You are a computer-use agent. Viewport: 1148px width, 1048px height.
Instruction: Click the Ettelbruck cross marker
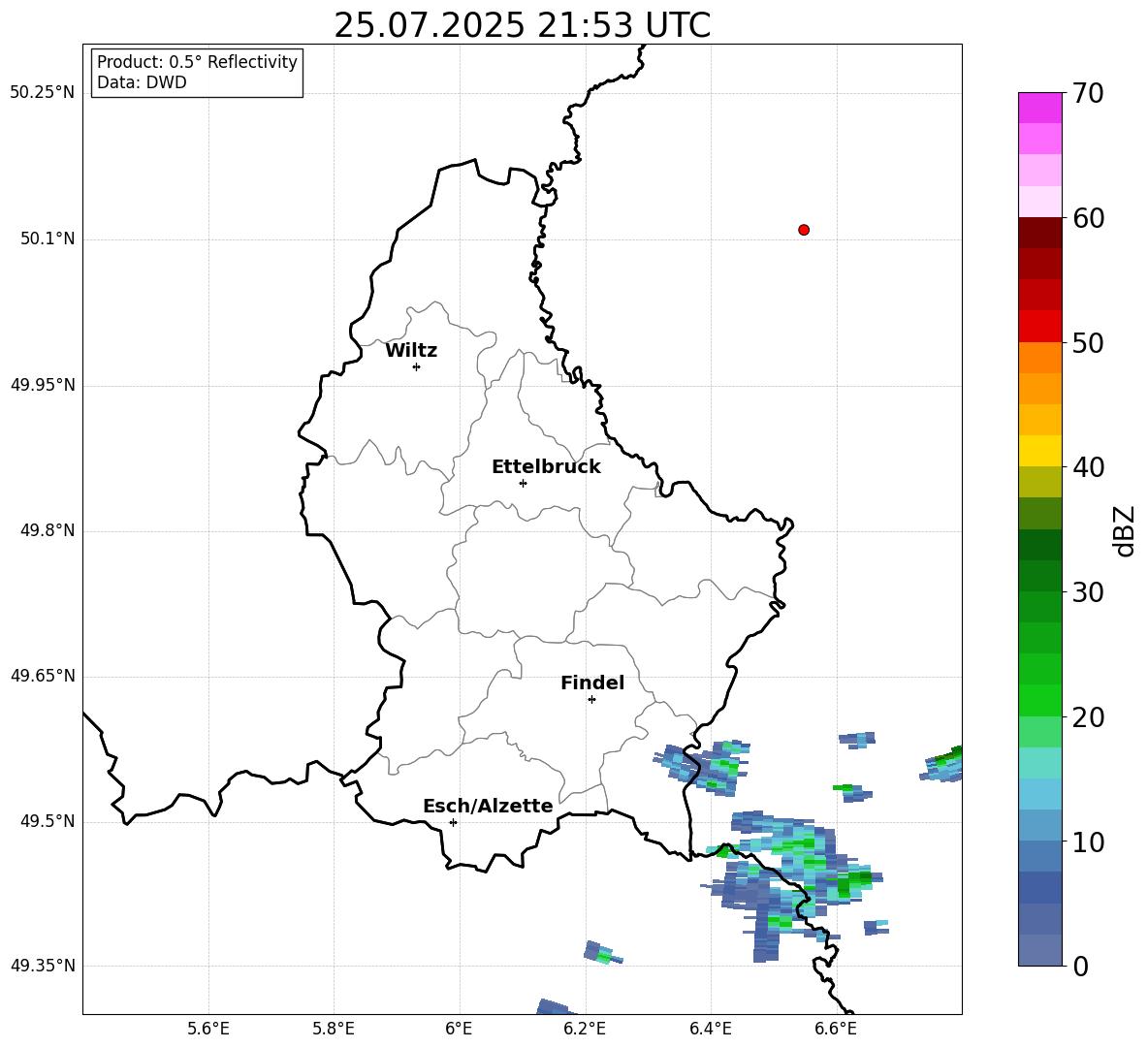(523, 483)
